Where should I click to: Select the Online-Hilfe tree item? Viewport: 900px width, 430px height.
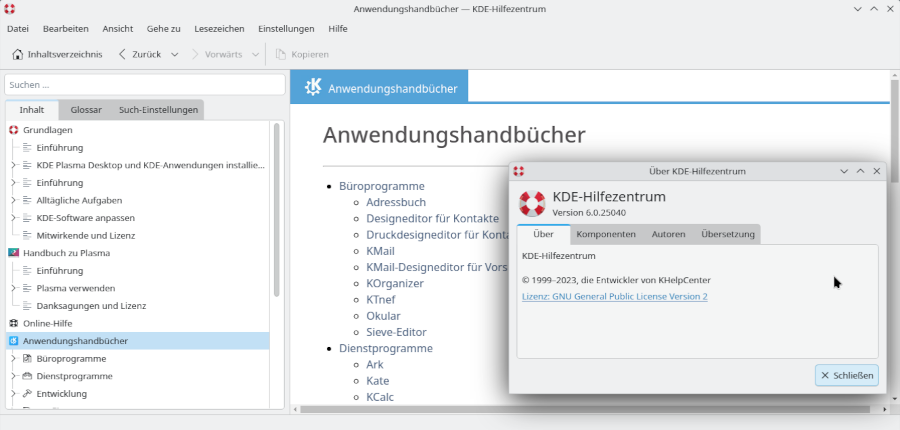click(48, 324)
